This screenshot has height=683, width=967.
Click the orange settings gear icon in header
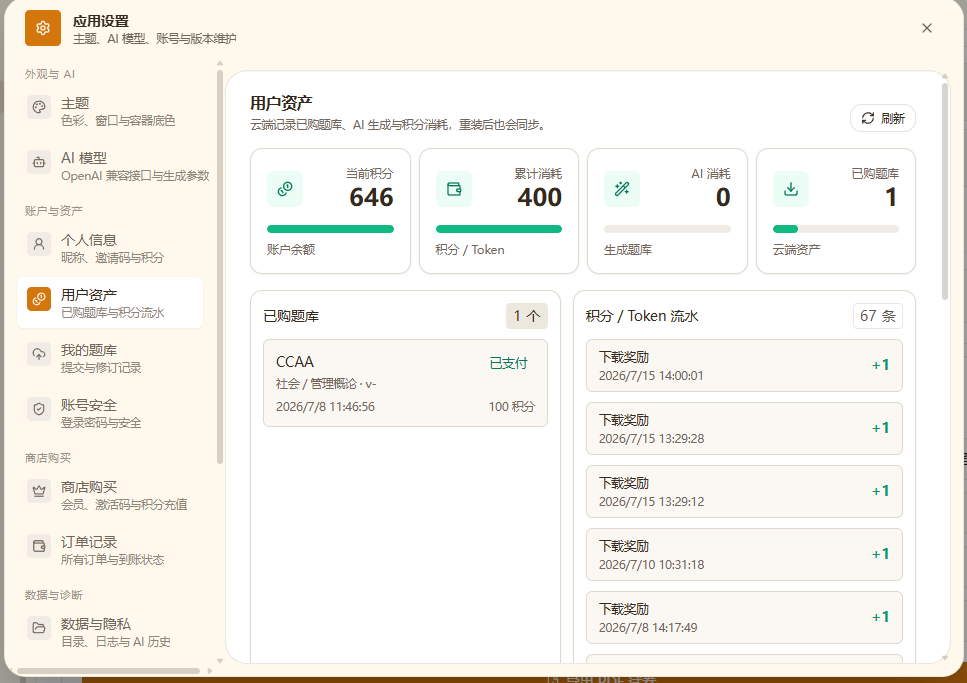pyautogui.click(x=43, y=28)
